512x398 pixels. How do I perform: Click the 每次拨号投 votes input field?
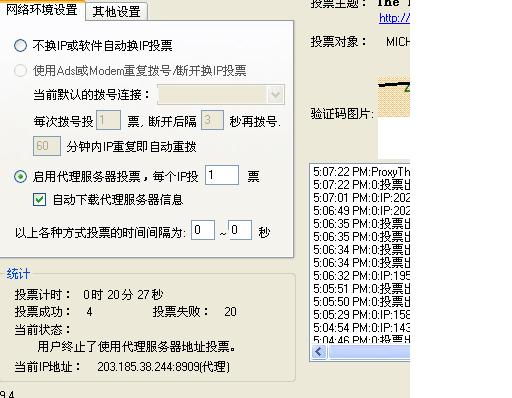click(108, 120)
